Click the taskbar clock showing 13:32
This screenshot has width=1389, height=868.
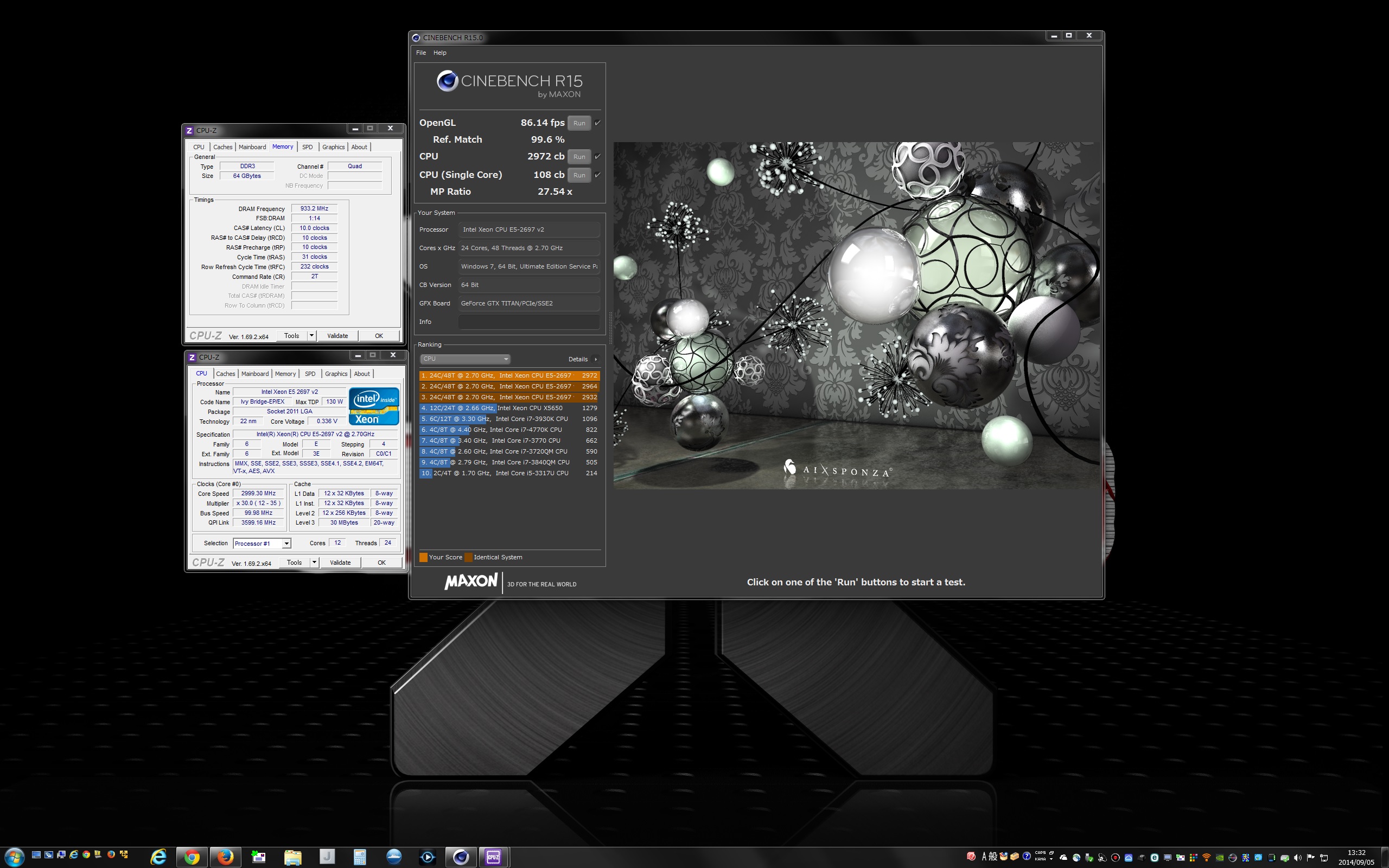pyautogui.click(x=1356, y=858)
